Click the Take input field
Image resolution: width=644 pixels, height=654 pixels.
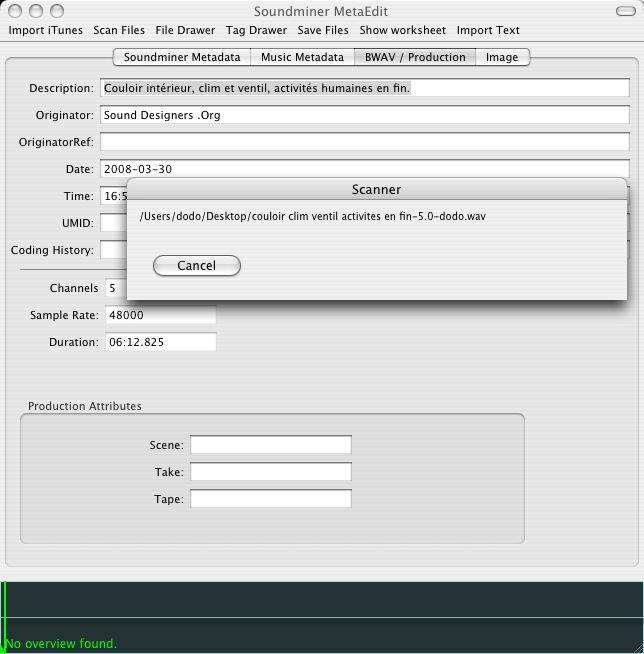[270, 471]
